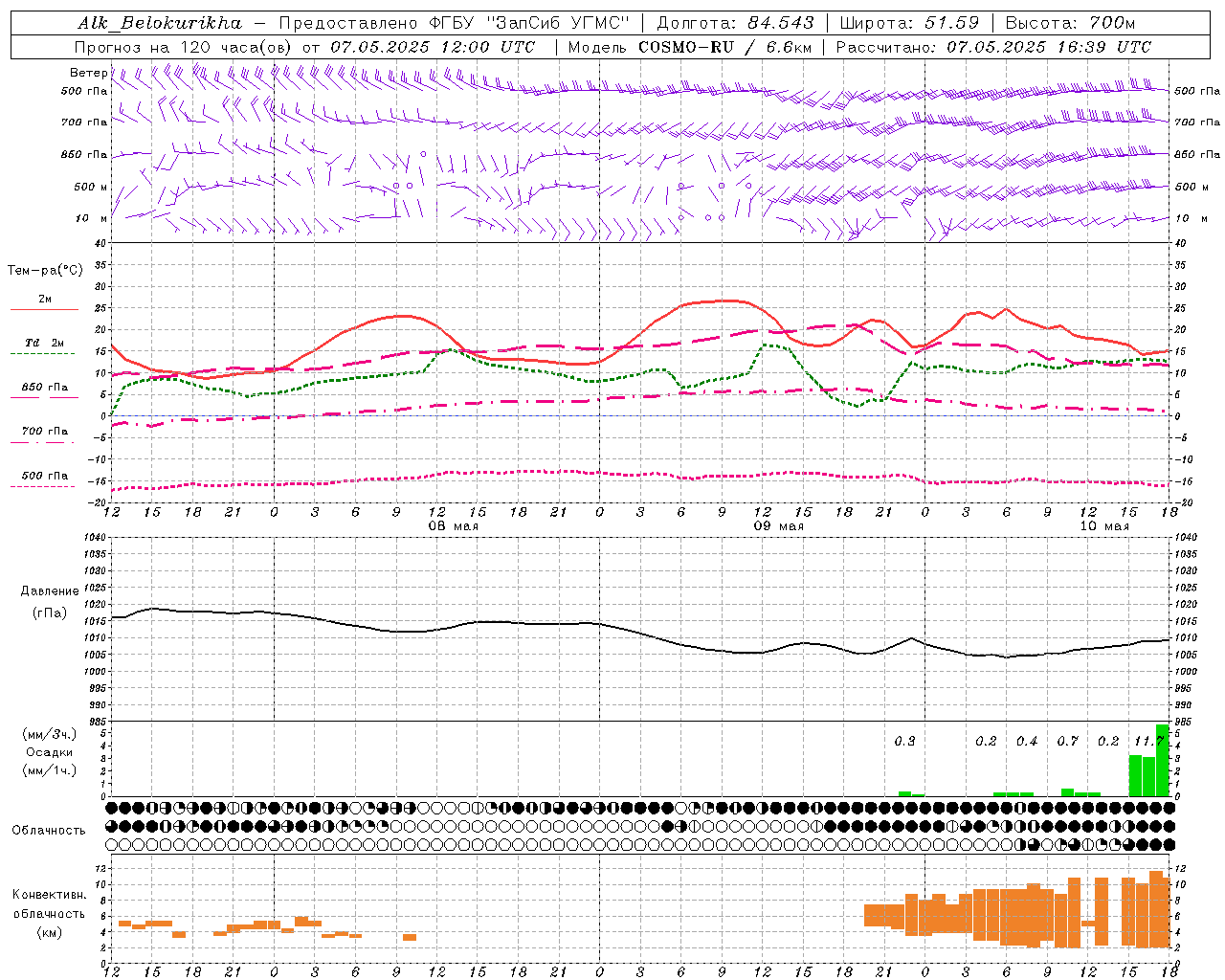Click the '08 мая' date label

tap(453, 526)
